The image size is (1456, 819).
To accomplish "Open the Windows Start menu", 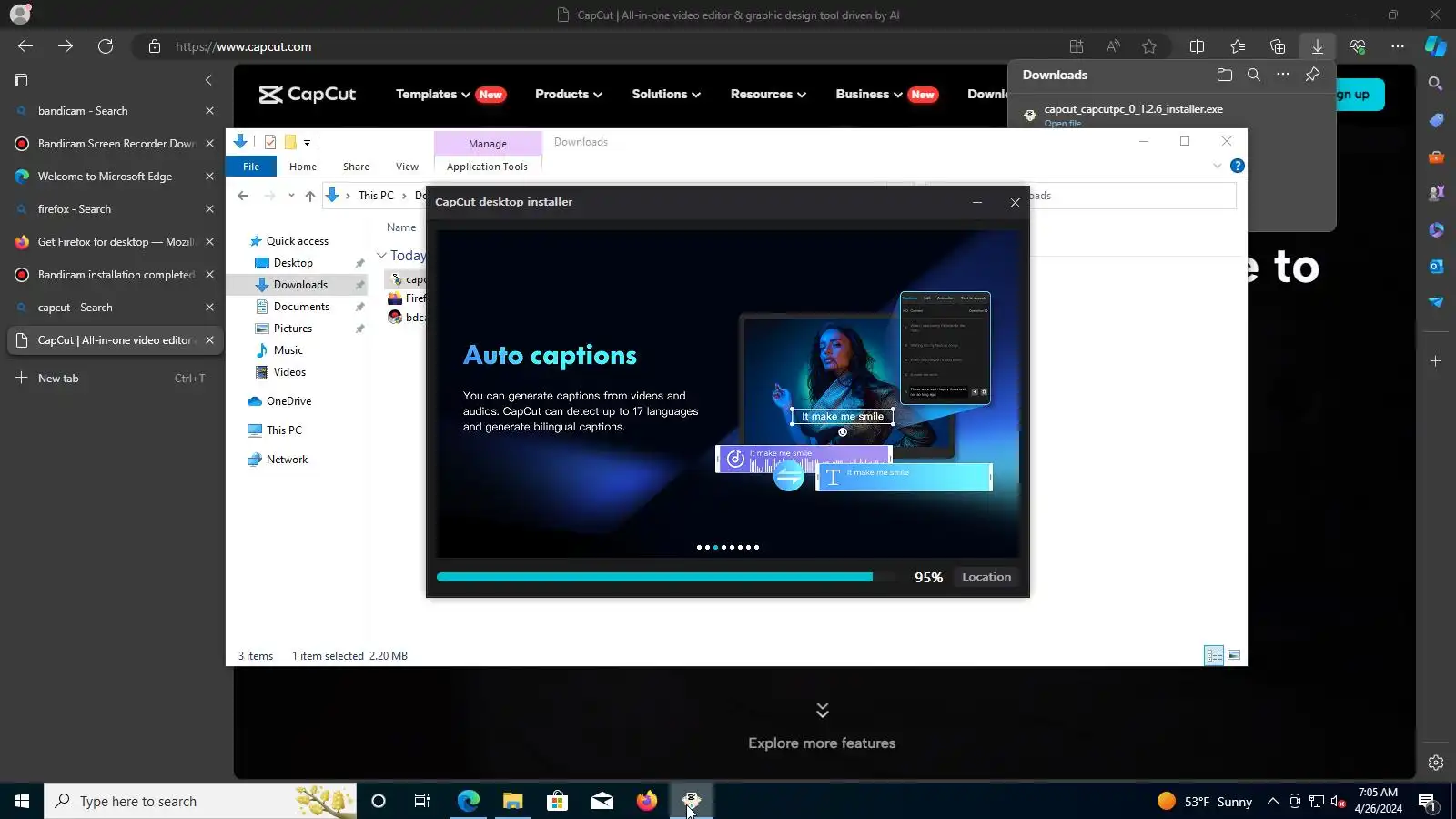I will click(22, 801).
